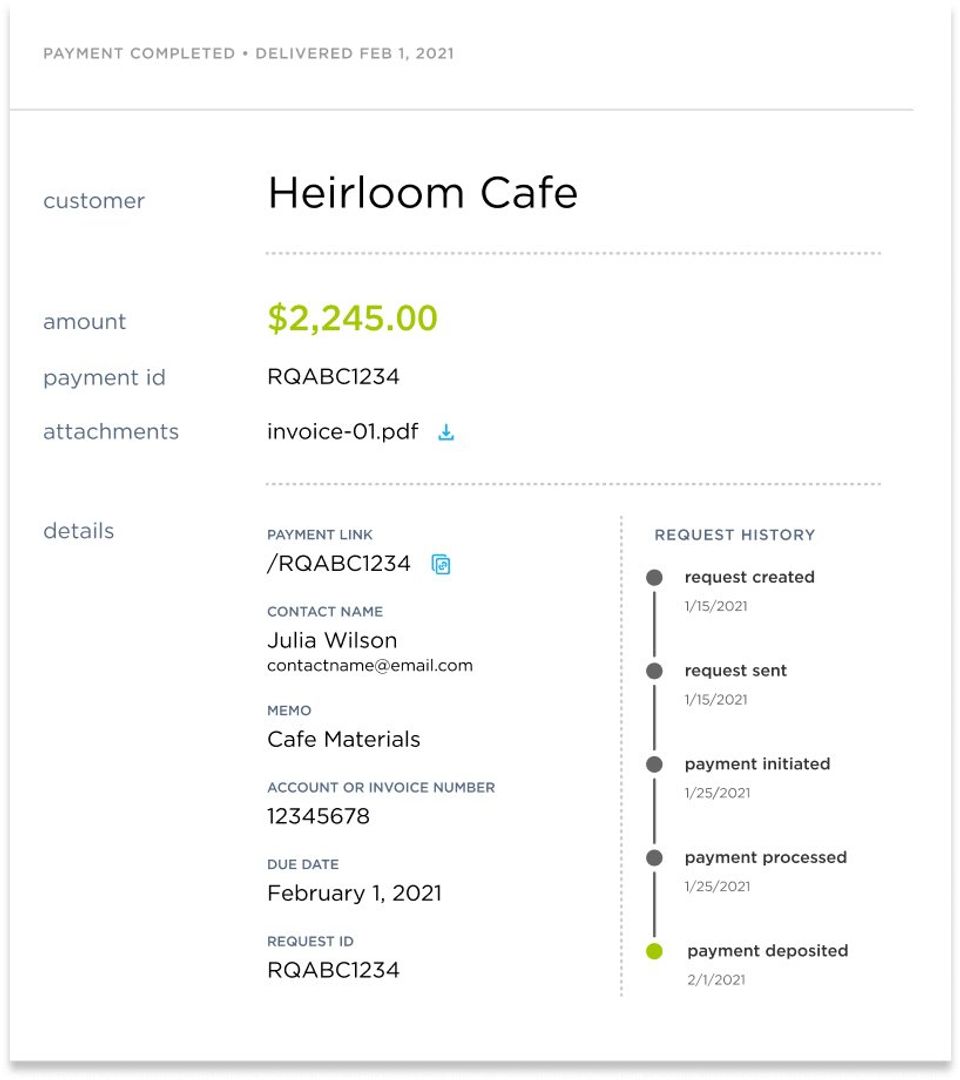Screen dimensions: 960x1080
Task: Click the contactname@email.com email address
Action: point(369,665)
